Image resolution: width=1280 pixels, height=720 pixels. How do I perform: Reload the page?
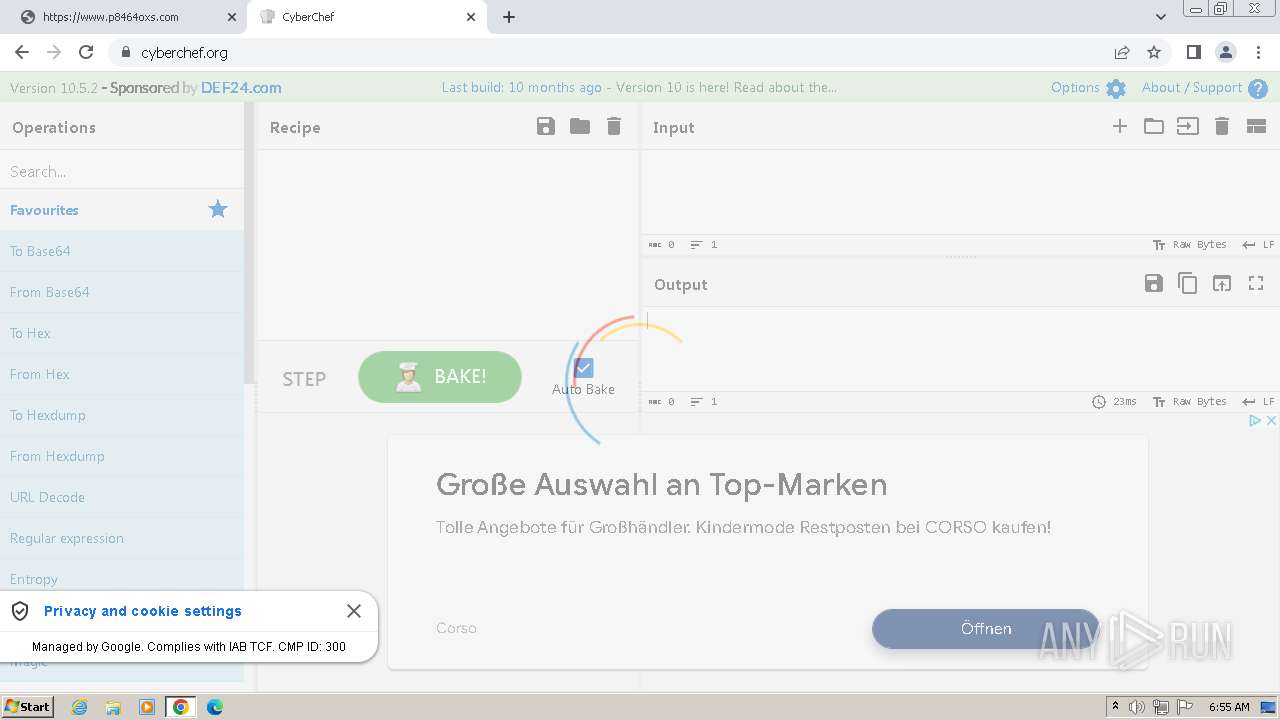coord(86,52)
